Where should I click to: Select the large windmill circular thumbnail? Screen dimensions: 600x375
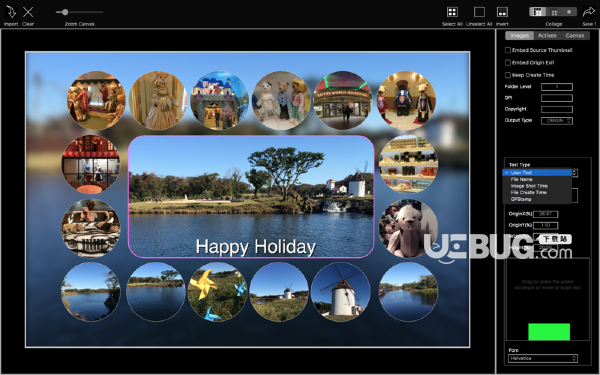pyautogui.click(x=341, y=292)
